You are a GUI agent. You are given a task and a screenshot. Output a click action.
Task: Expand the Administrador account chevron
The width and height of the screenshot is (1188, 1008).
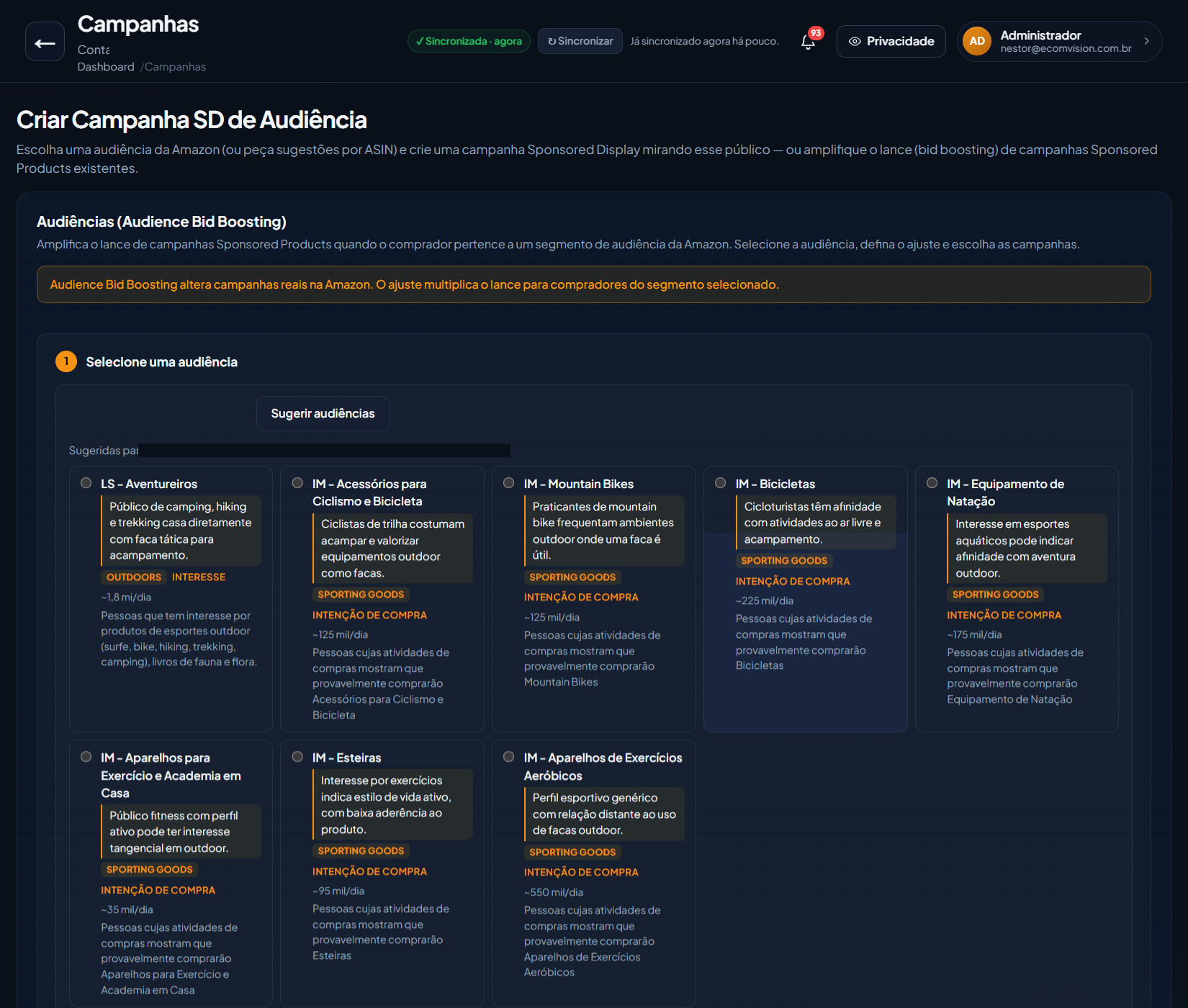pos(1147,41)
